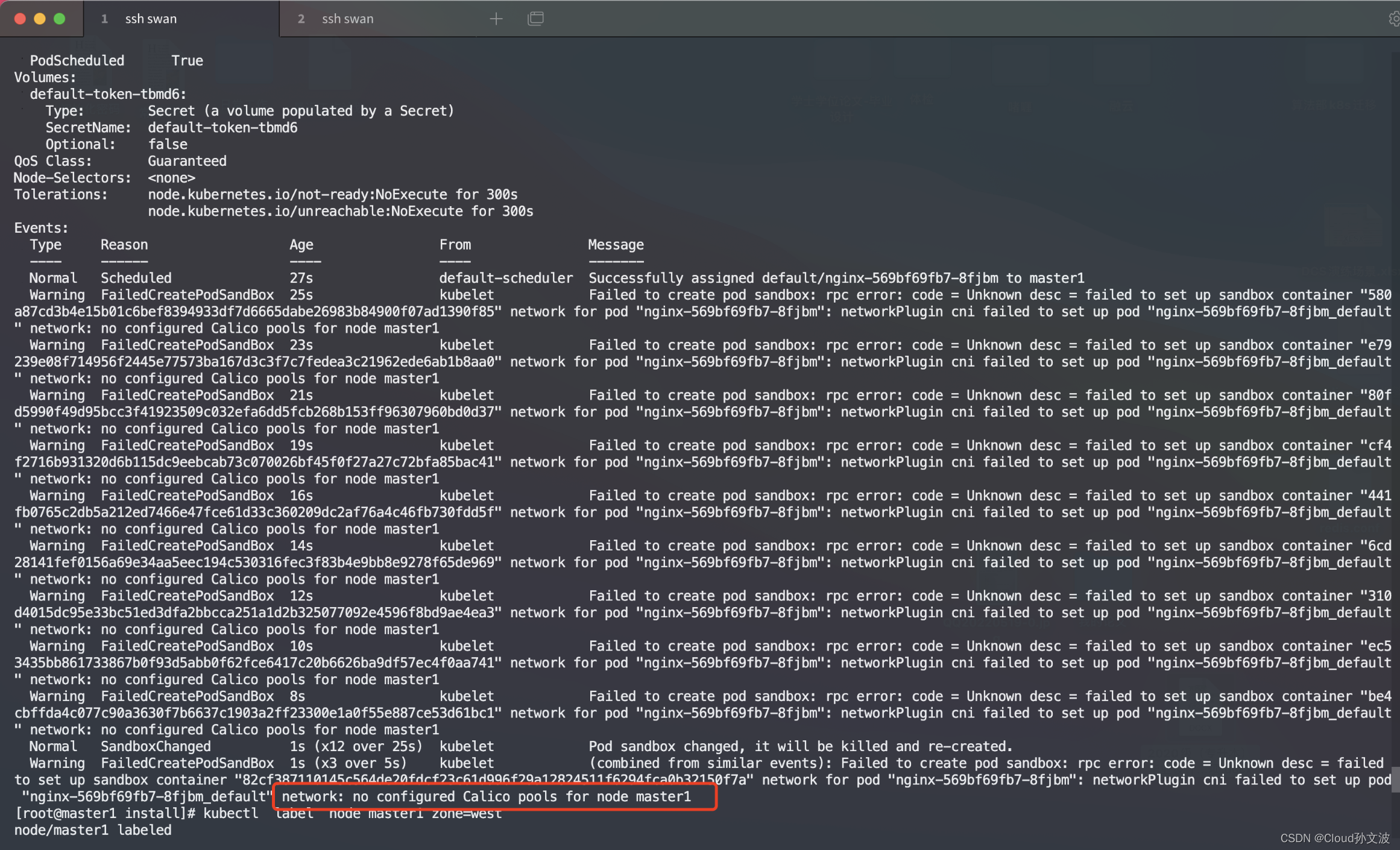Viewport: 1400px width, 850px height.
Task: Click the '19s' age value
Action: tap(301, 446)
